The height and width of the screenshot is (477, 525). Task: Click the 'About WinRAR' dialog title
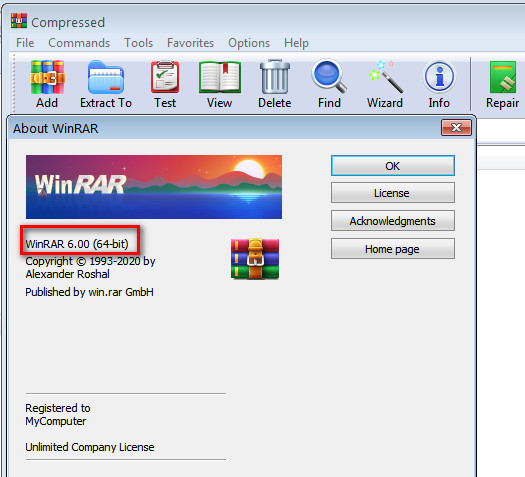pyautogui.click(x=56, y=129)
